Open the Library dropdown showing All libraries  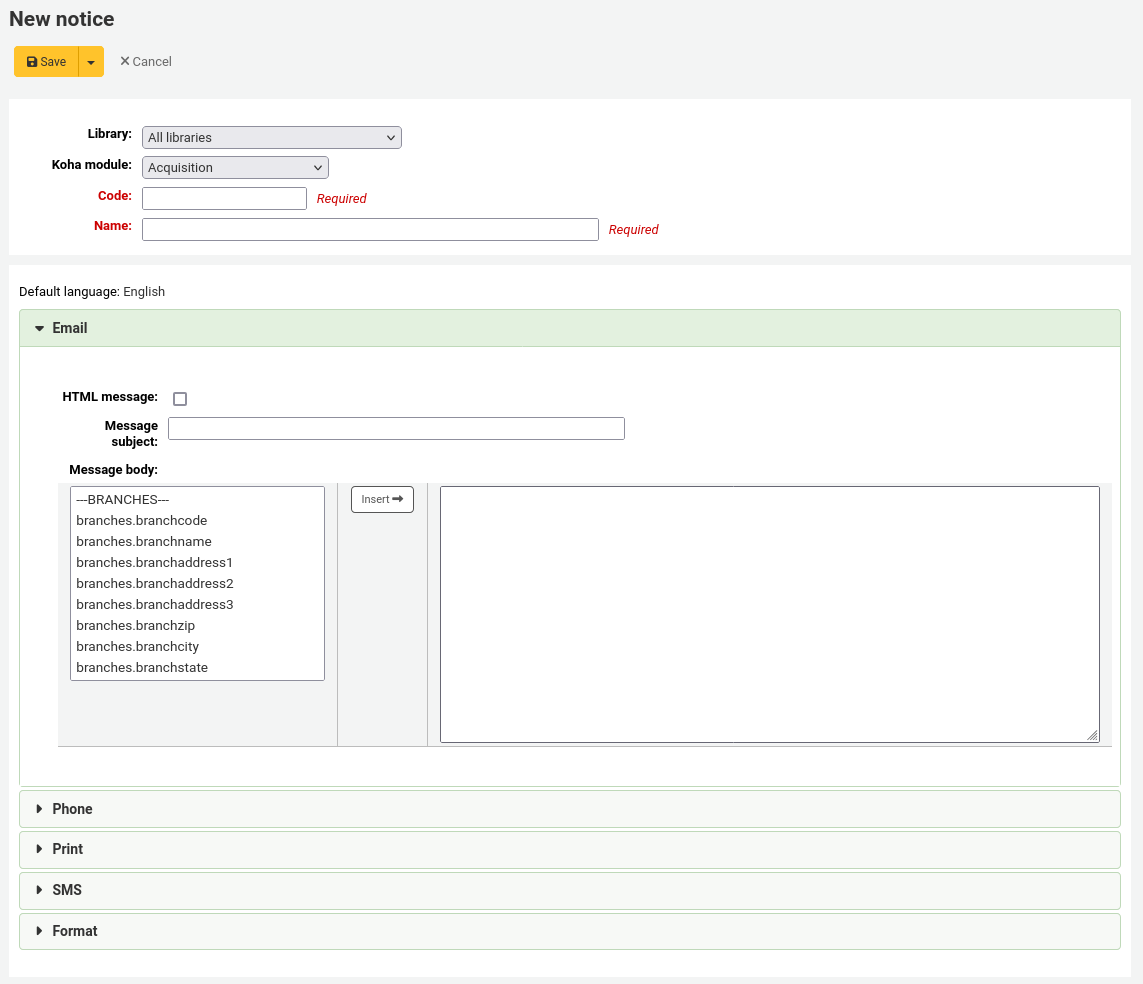[271, 137]
